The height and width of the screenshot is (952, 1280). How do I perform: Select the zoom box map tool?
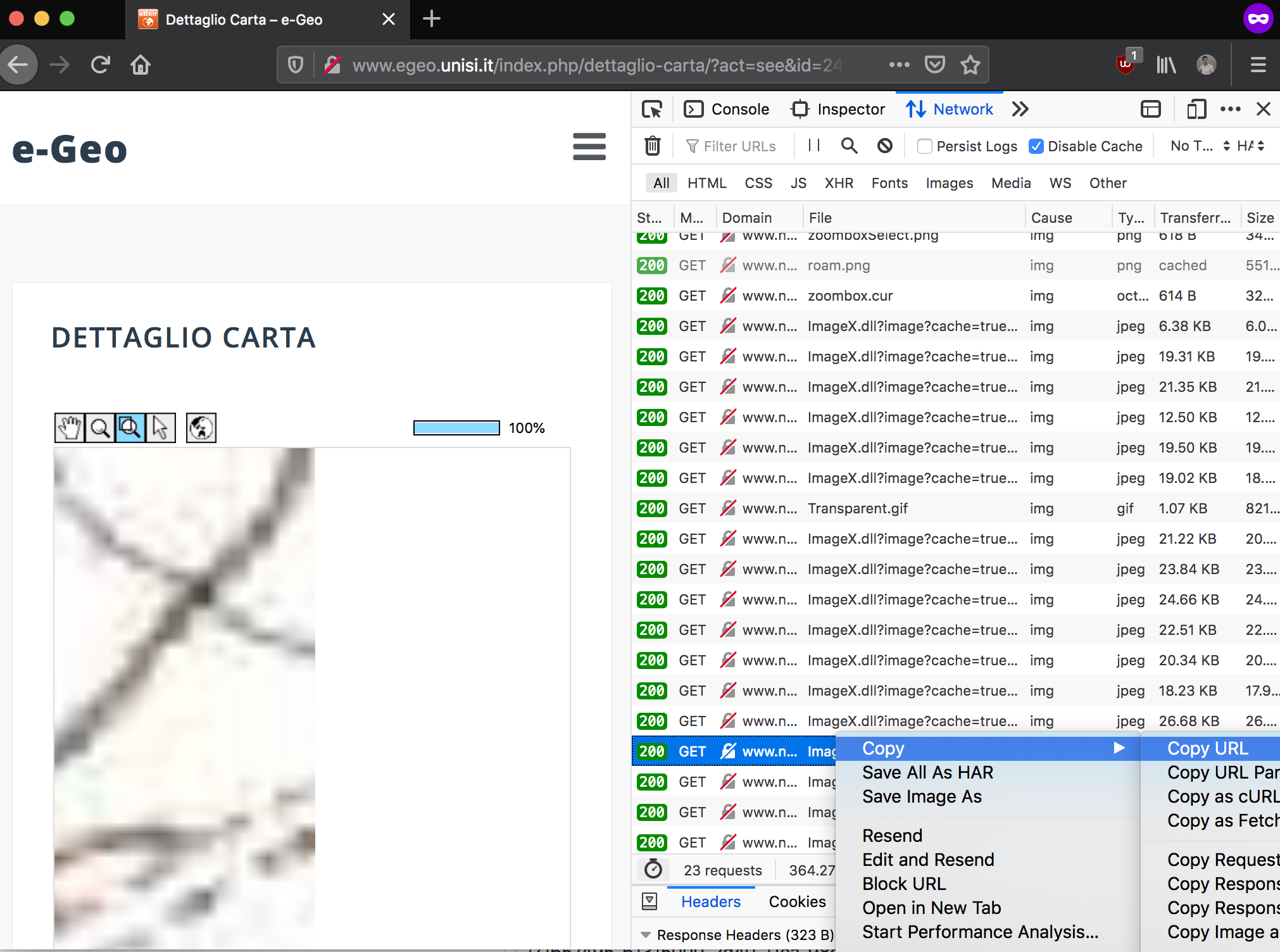pos(130,428)
